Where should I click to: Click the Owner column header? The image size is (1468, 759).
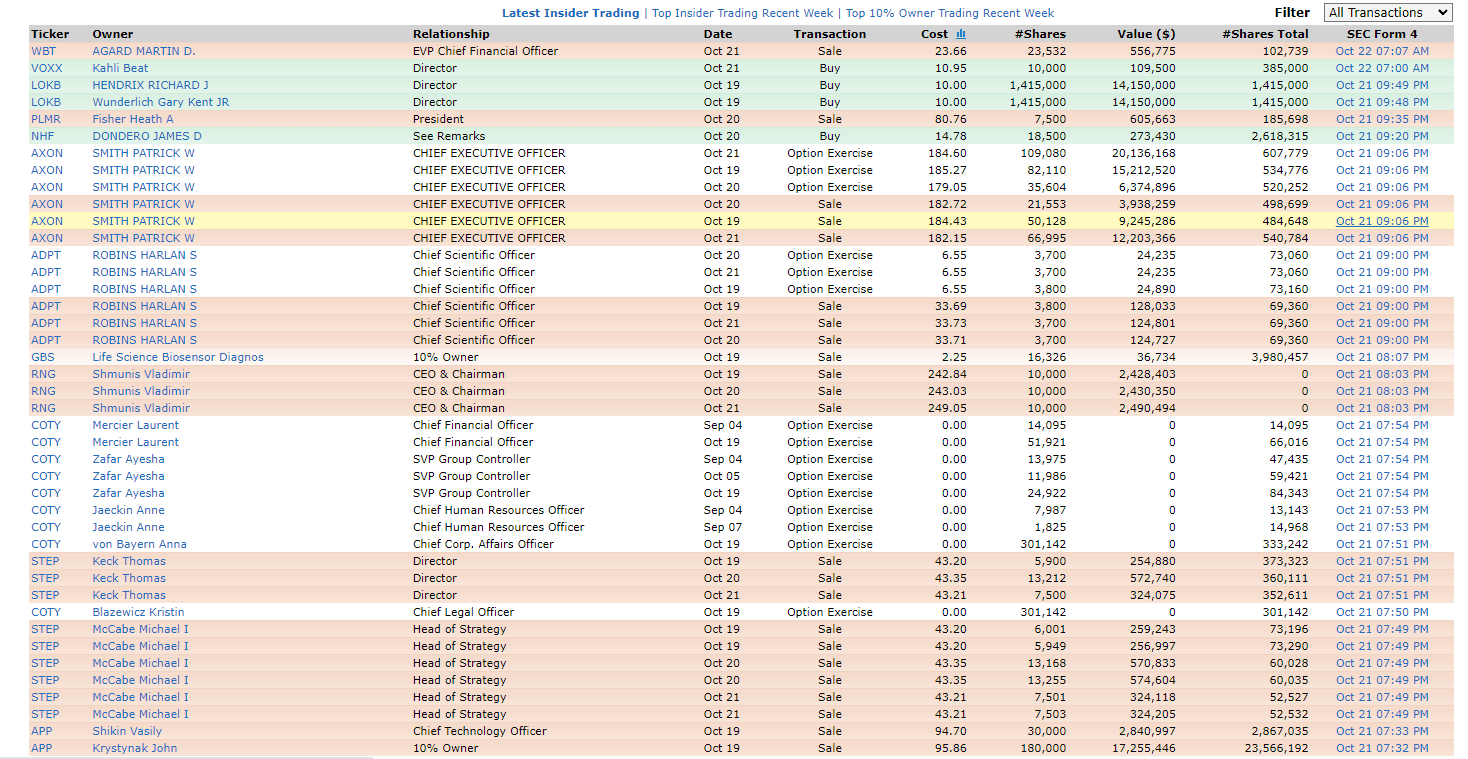tap(113, 34)
